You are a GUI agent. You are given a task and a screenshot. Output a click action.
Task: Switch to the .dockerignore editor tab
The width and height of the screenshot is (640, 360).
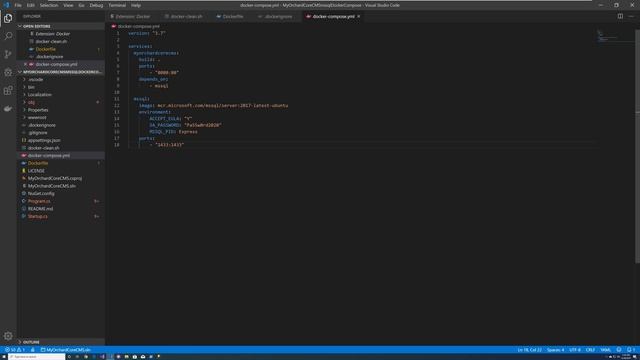pos(278,16)
